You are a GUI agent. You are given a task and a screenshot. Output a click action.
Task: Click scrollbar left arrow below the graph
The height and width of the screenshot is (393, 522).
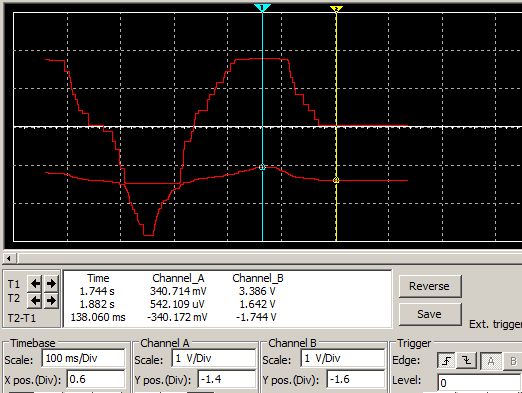point(9,258)
